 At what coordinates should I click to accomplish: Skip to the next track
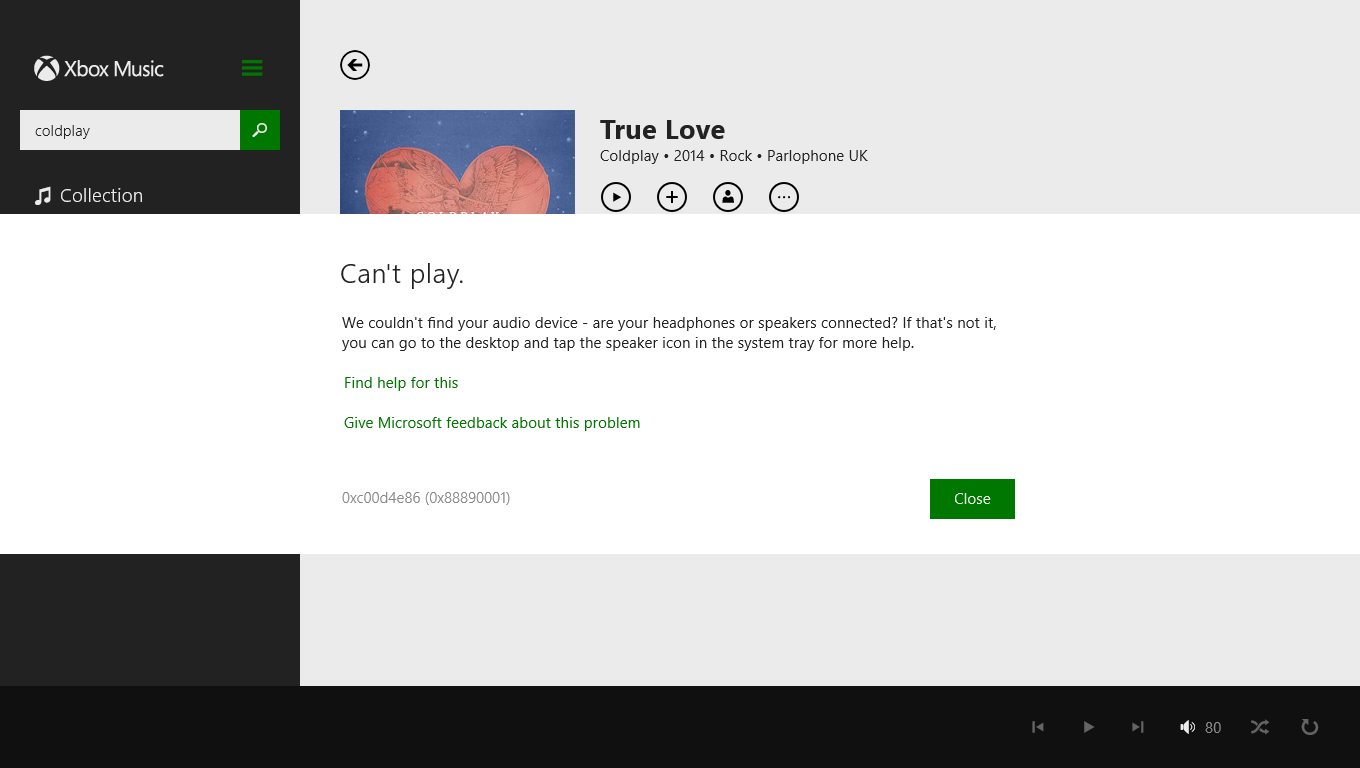point(1138,727)
